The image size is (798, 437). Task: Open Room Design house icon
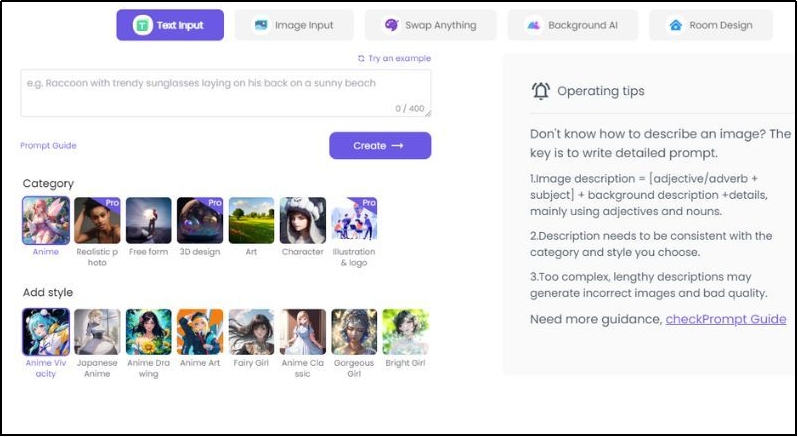675,25
